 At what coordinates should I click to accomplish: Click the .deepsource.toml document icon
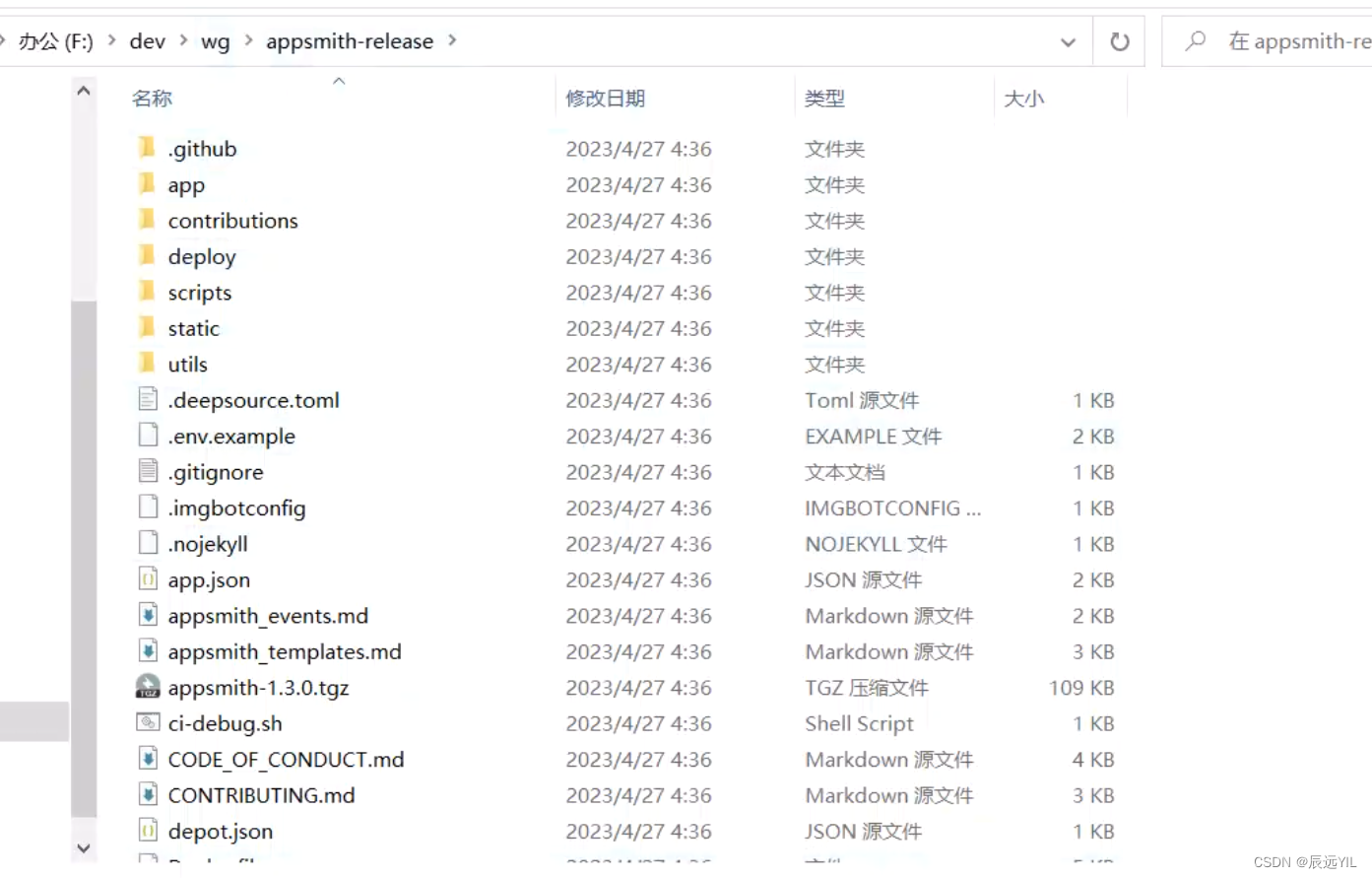(148, 399)
